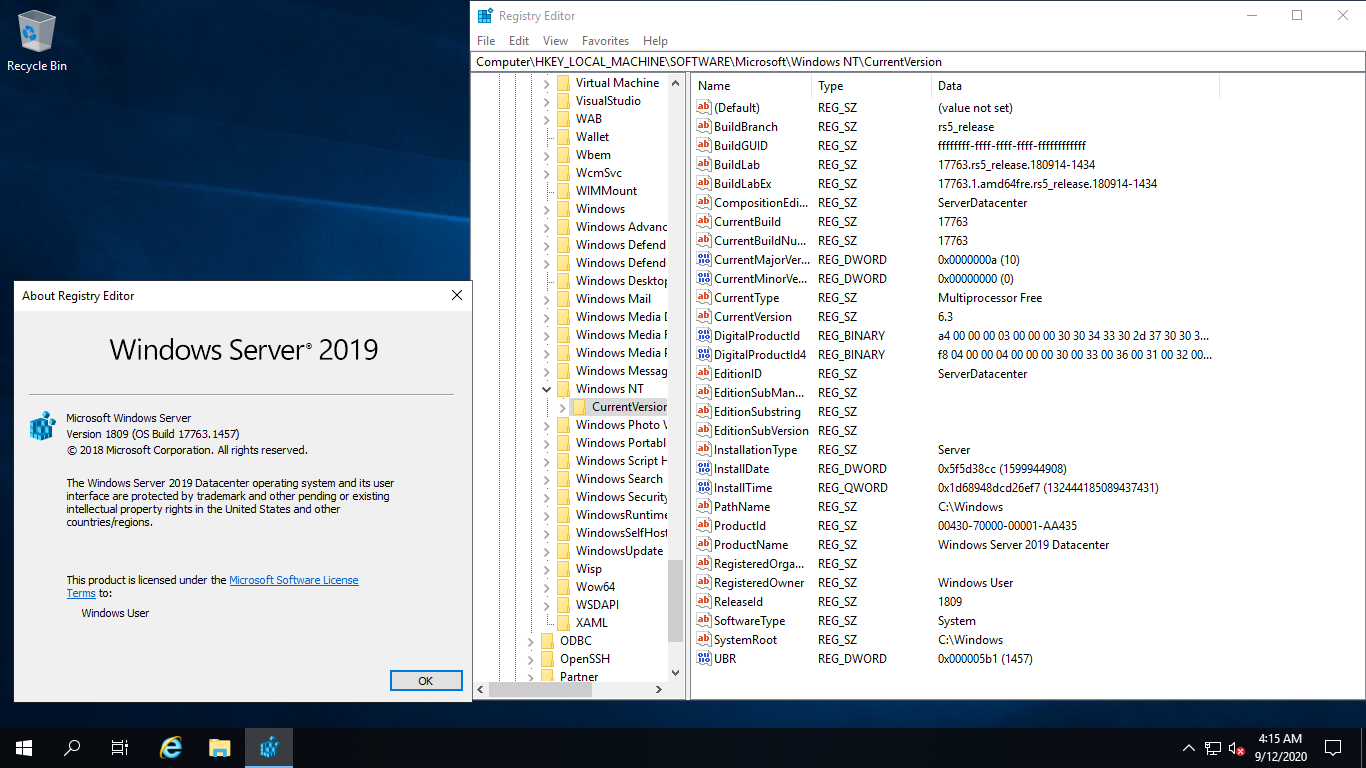Expand the Virtual Machine key
The image size is (1366, 768).
546,83
